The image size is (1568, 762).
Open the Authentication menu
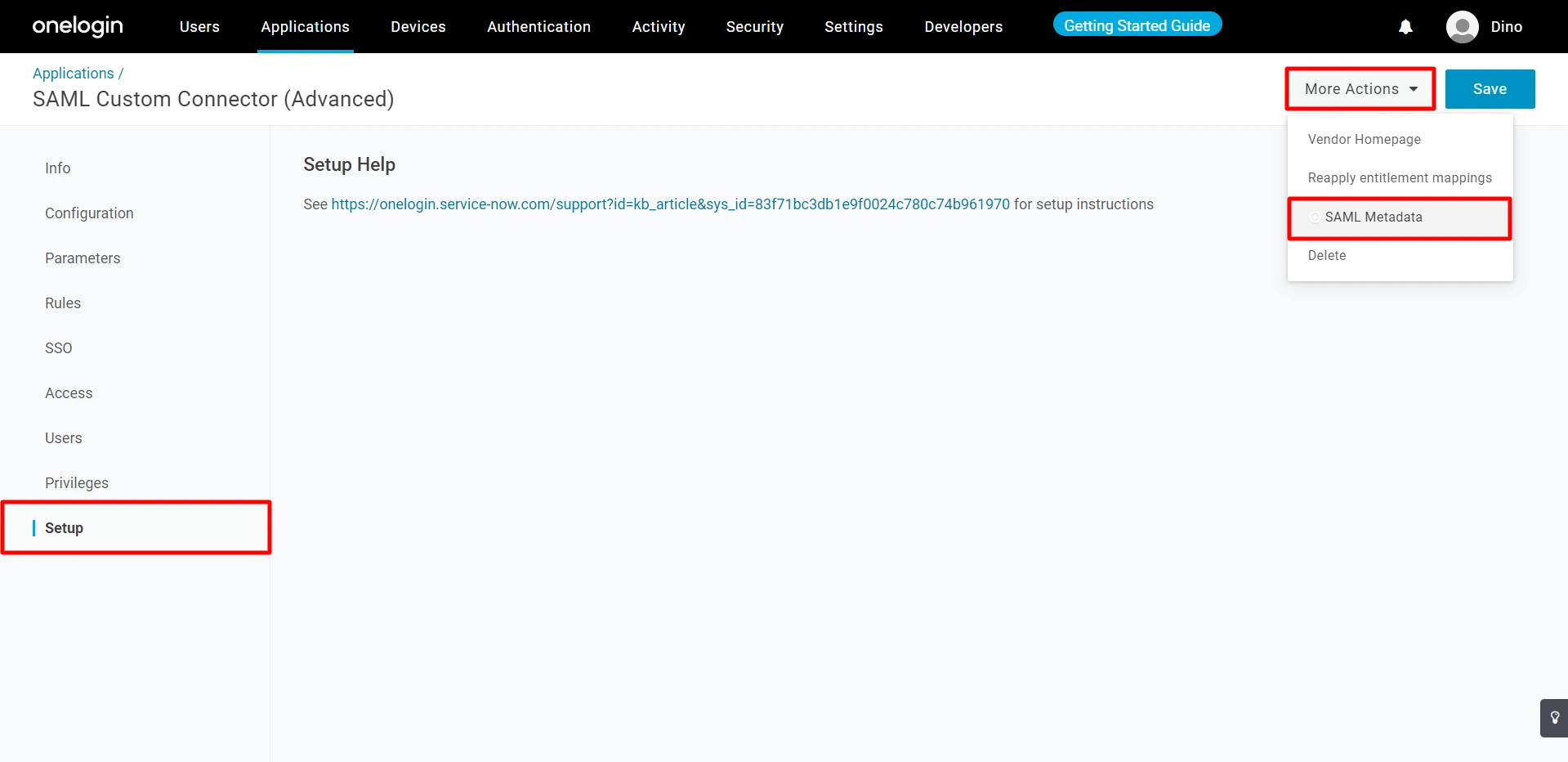[538, 27]
